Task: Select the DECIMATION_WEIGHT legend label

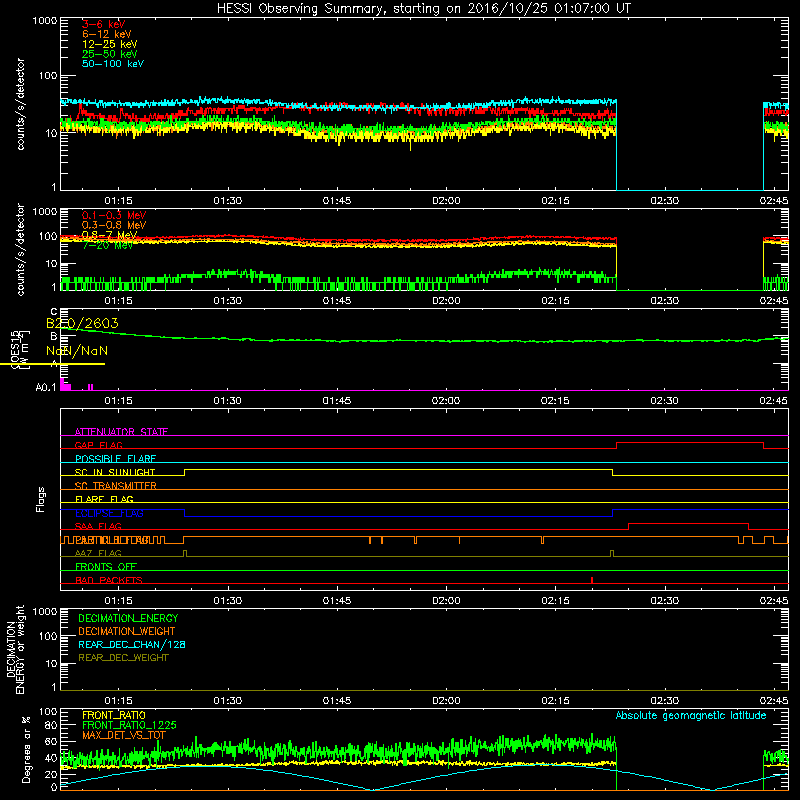Action: click(x=127, y=631)
